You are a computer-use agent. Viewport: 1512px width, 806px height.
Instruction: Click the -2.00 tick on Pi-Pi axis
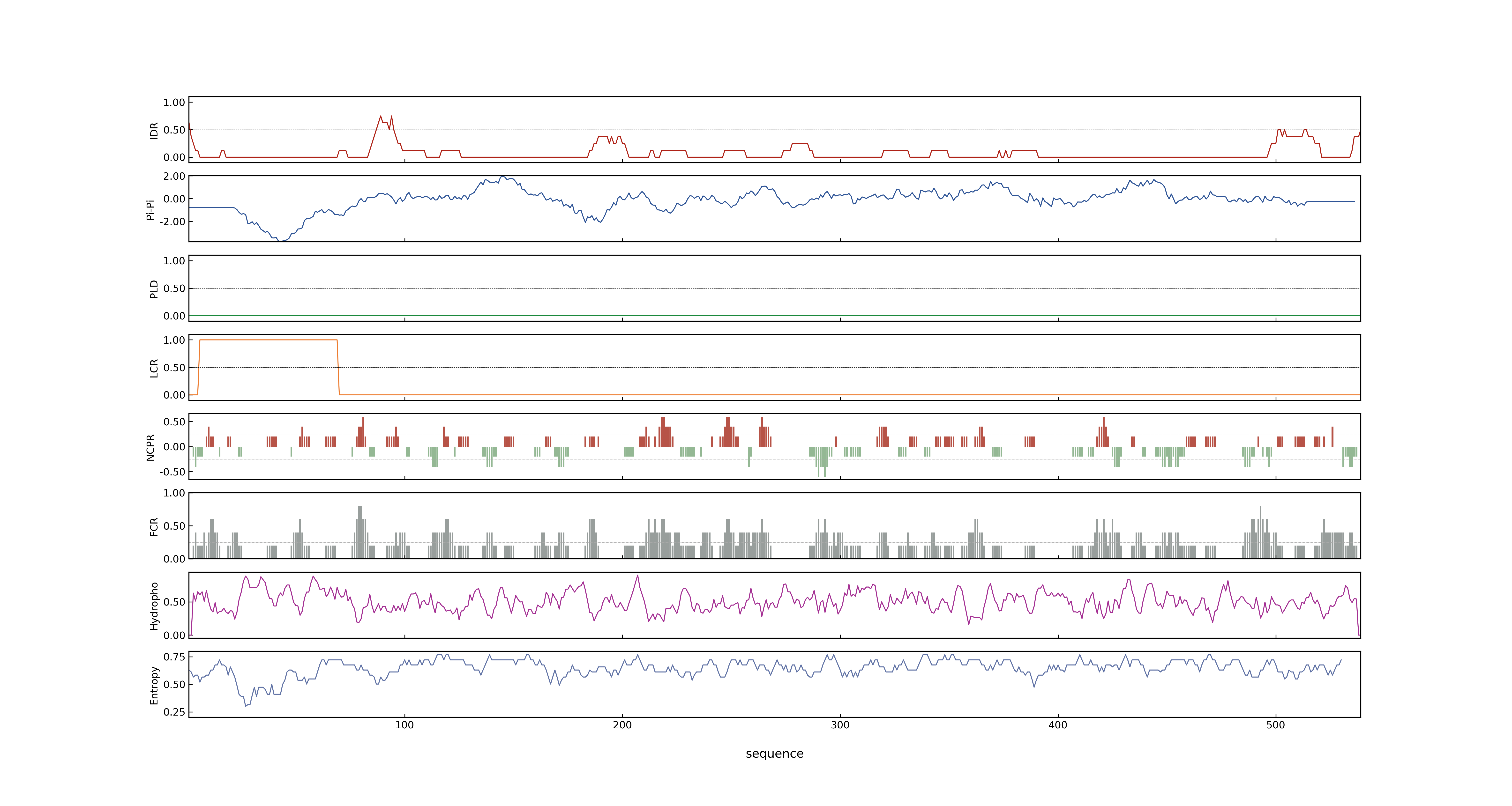[172, 222]
